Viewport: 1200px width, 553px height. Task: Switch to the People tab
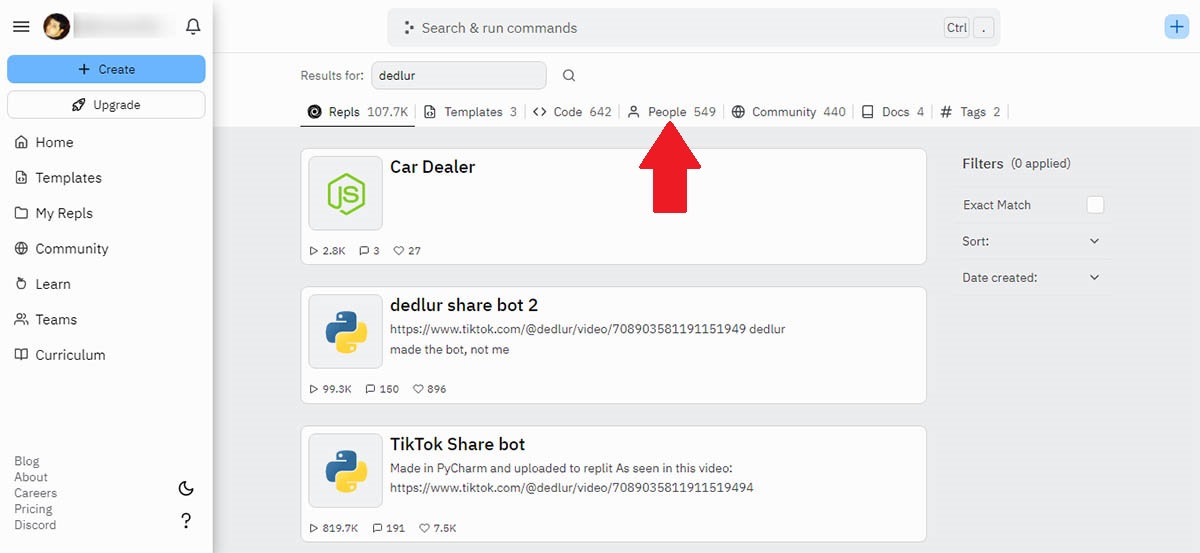(x=666, y=112)
